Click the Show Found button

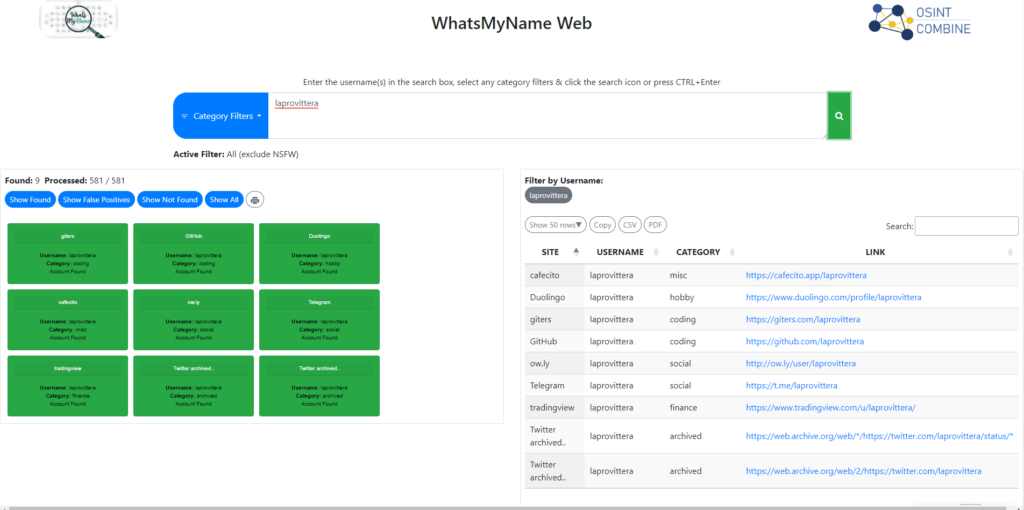pos(30,200)
